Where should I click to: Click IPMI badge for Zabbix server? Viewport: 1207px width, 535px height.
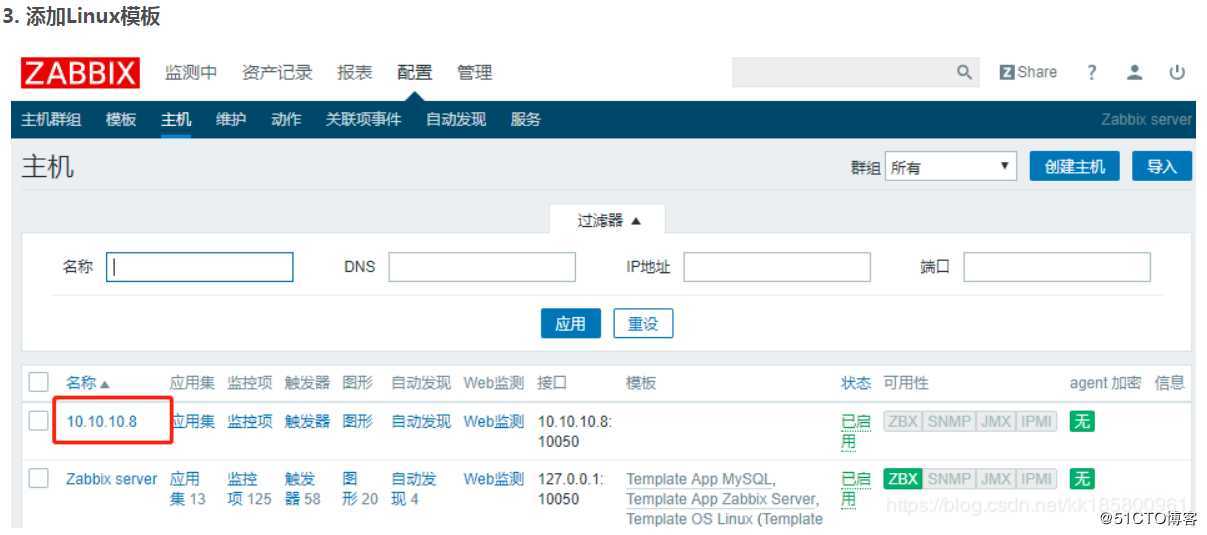click(1036, 479)
